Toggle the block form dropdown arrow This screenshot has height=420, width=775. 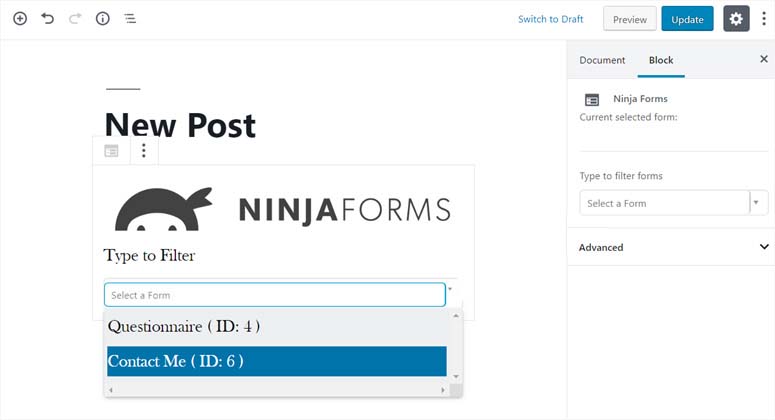(450, 289)
